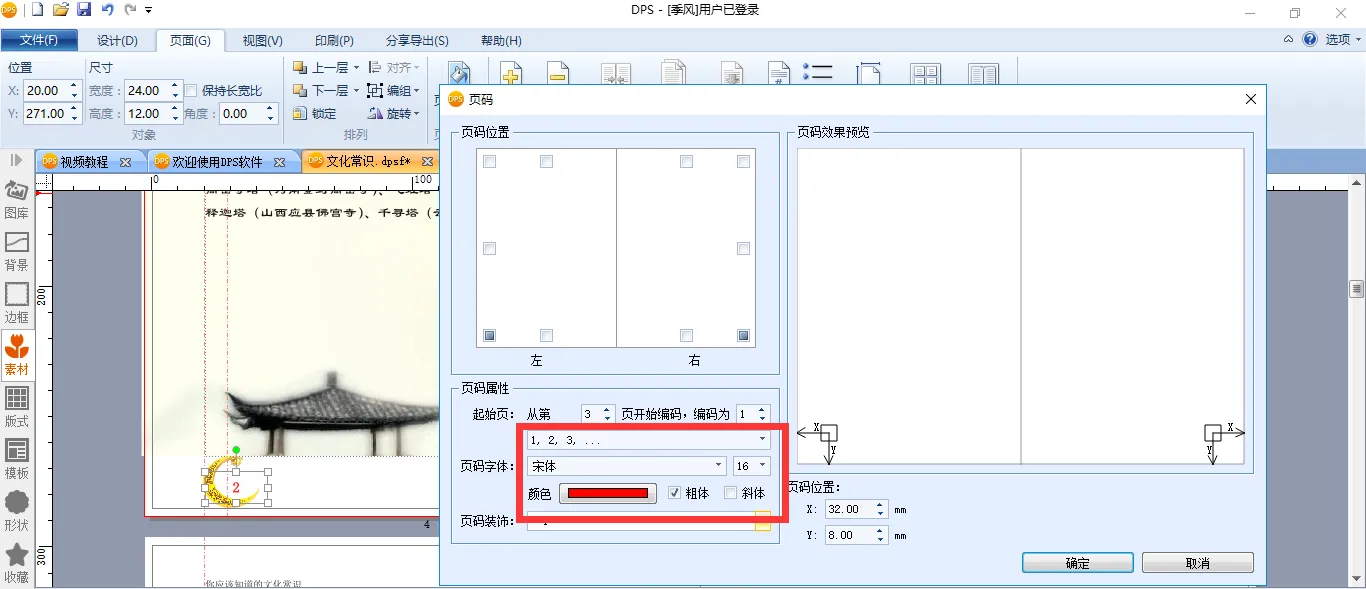Open the 宋体 font name dropdown
Screen dimensions: 1366x589
click(x=718, y=466)
